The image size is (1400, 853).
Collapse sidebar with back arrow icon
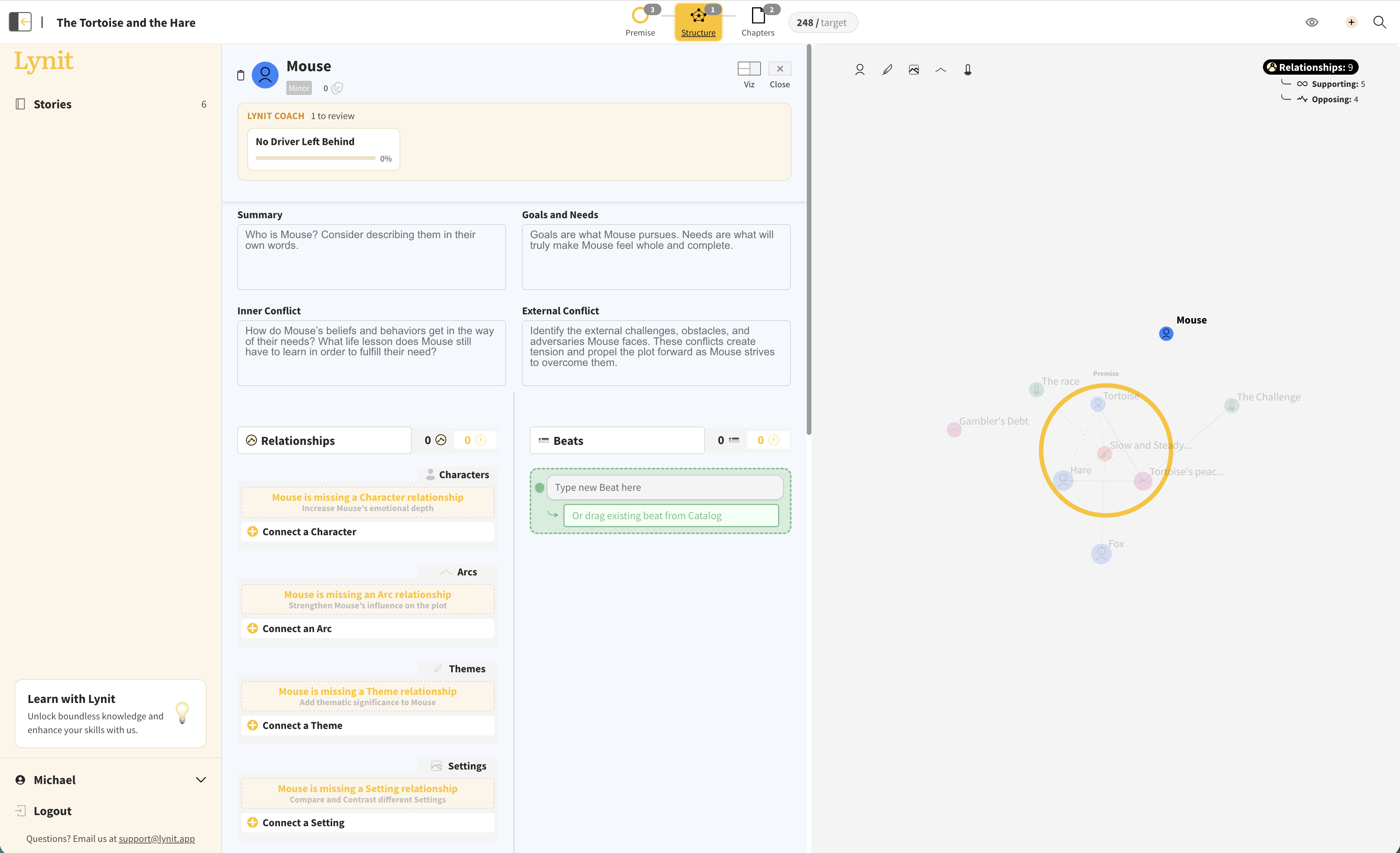(x=20, y=22)
